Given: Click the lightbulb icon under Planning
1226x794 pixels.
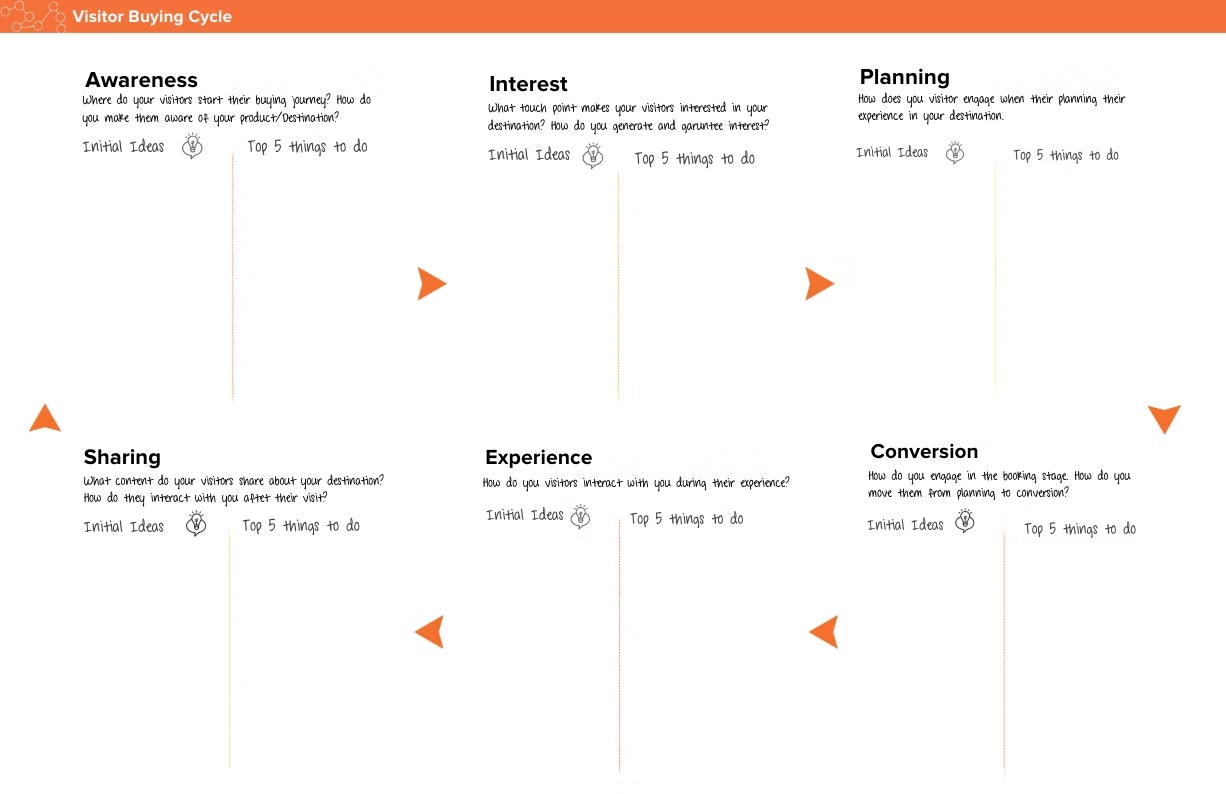Looking at the screenshot, I should tap(955, 152).
